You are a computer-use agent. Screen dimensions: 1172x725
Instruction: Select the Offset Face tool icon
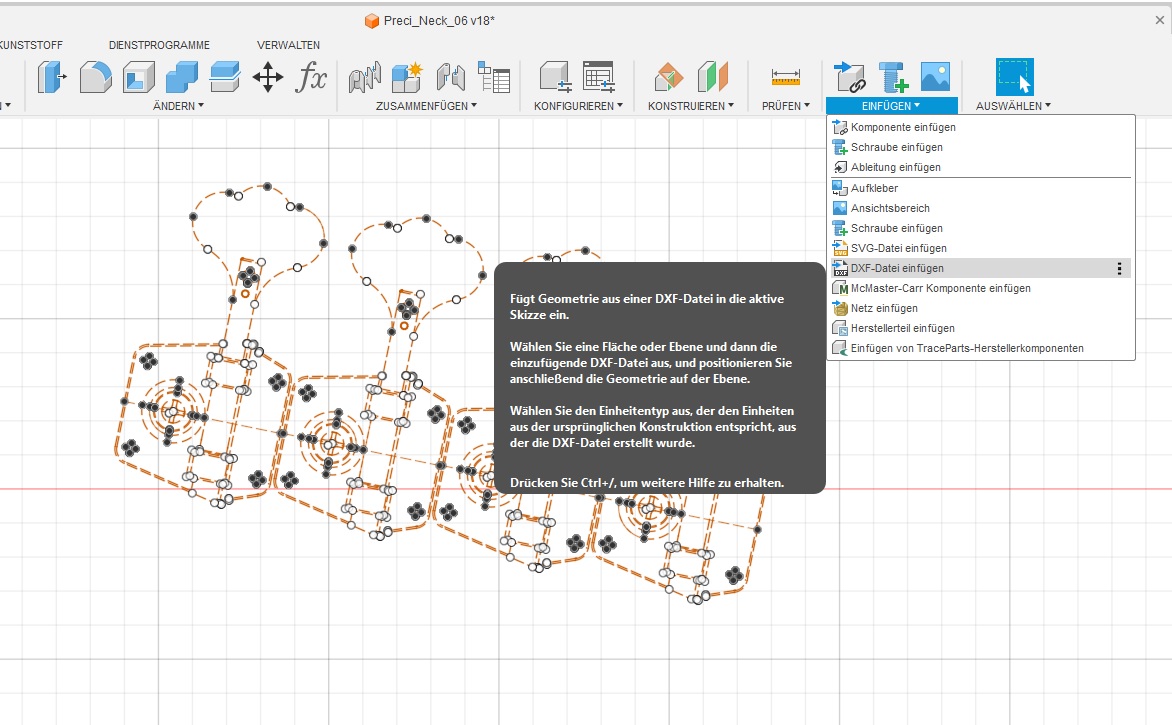225,77
